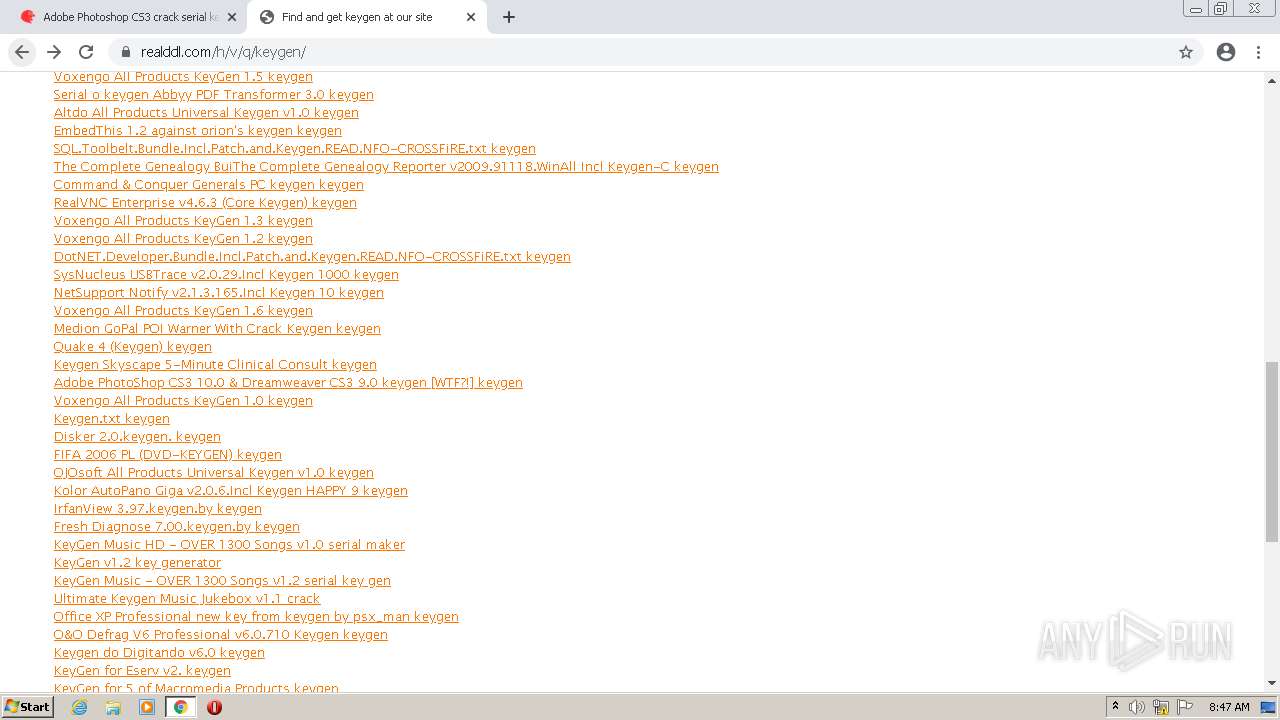Click the 8:47 AM clock
The width and height of the screenshot is (1280, 720).
point(1229,707)
